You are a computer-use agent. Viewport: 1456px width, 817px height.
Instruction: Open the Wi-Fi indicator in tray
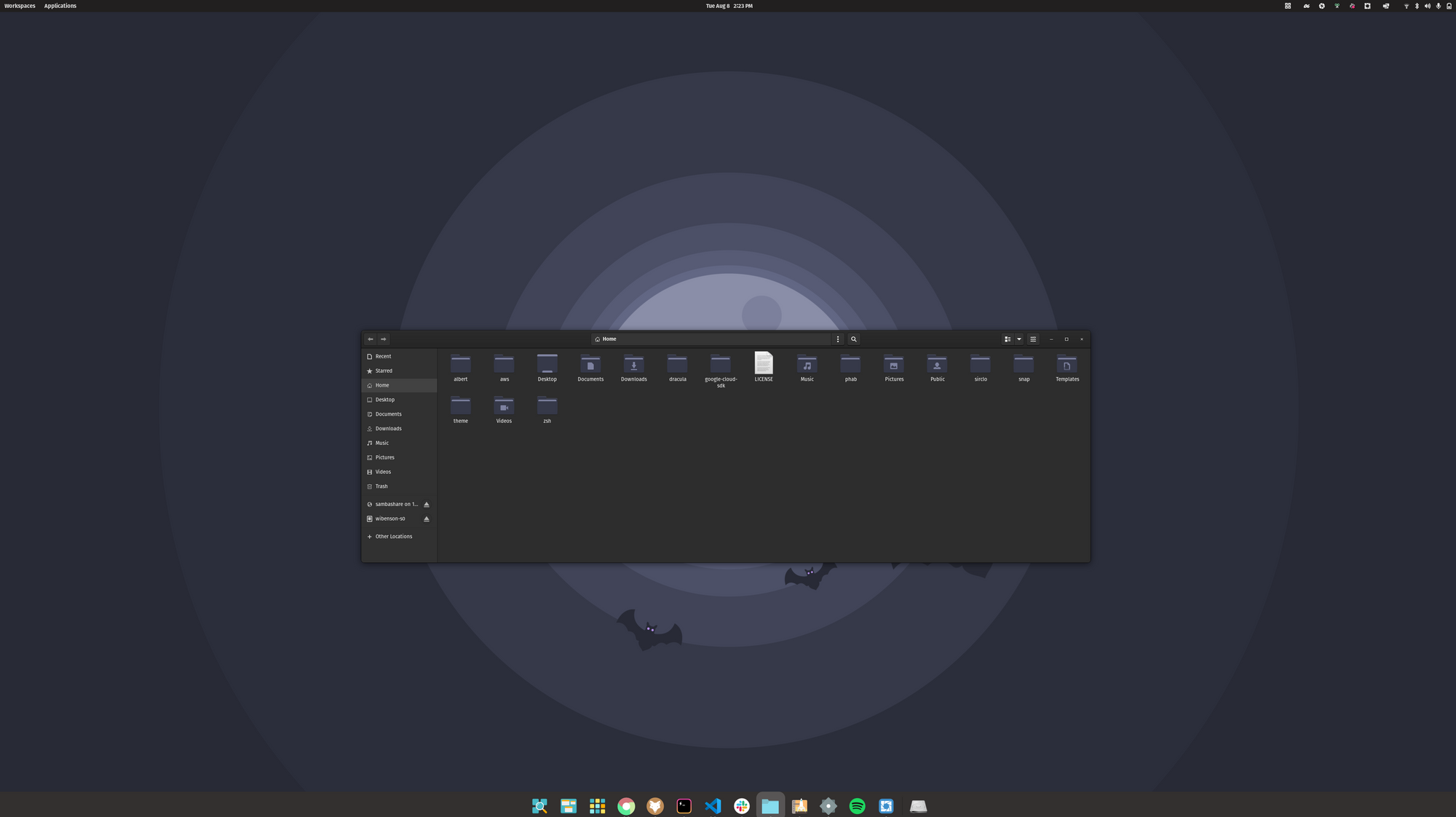pyautogui.click(x=1406, y=6)
